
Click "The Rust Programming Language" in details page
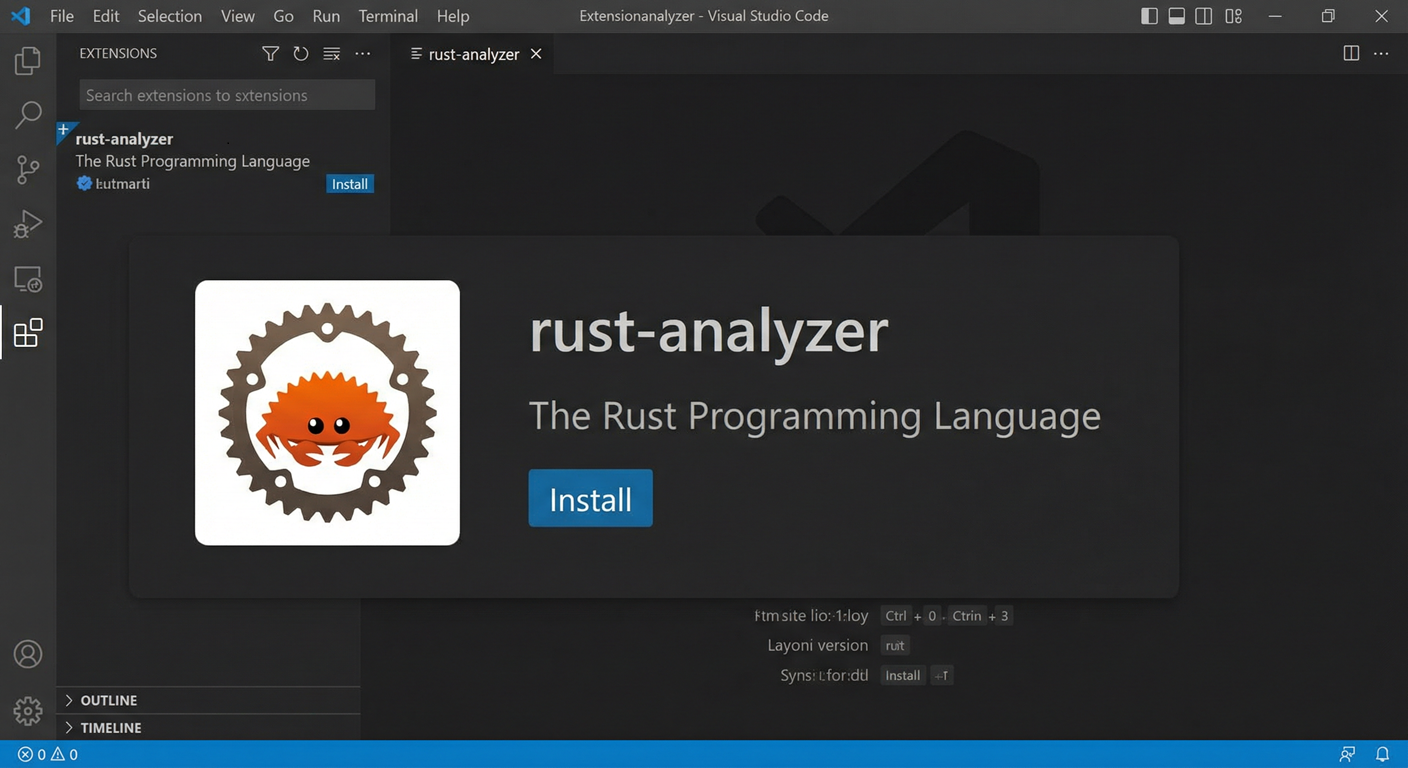pos(814,416)
